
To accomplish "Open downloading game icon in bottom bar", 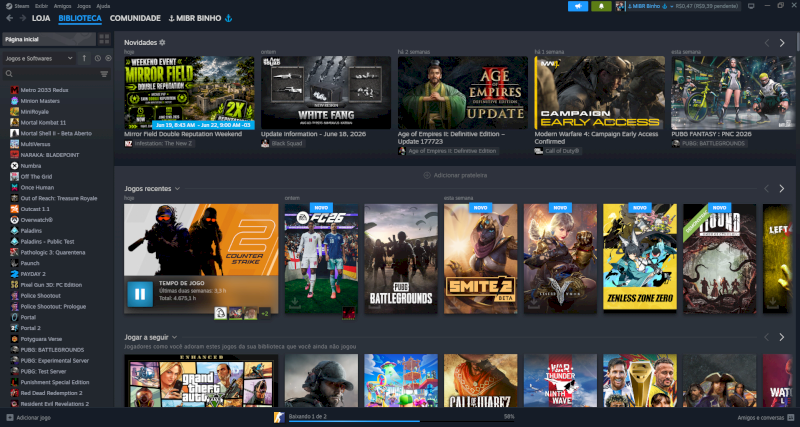I will pyautogui.click(x=279, y=417).
